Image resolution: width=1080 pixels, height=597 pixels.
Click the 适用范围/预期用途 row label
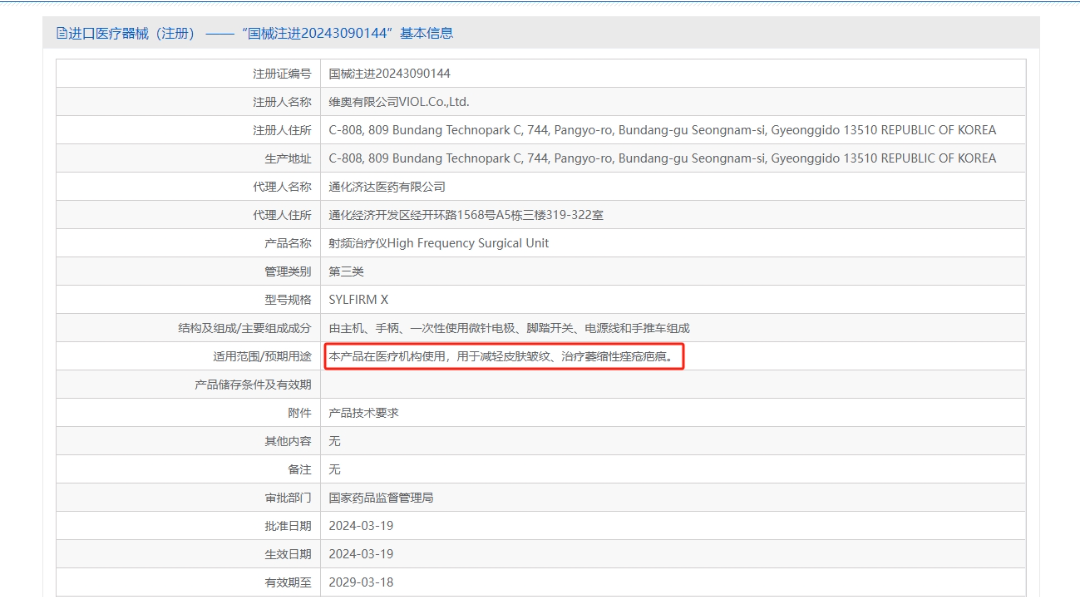(x=264, y=356)
